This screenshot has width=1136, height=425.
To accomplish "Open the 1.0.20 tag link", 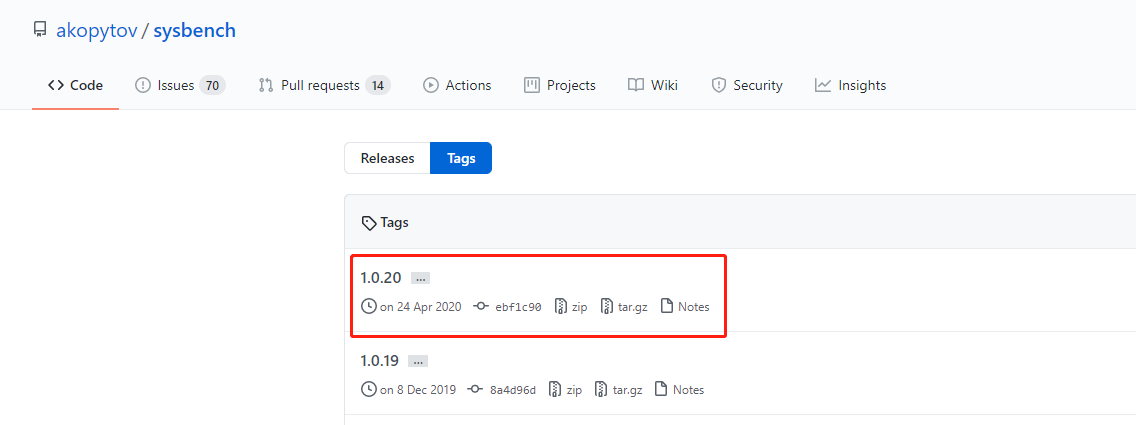I will 381,278.
